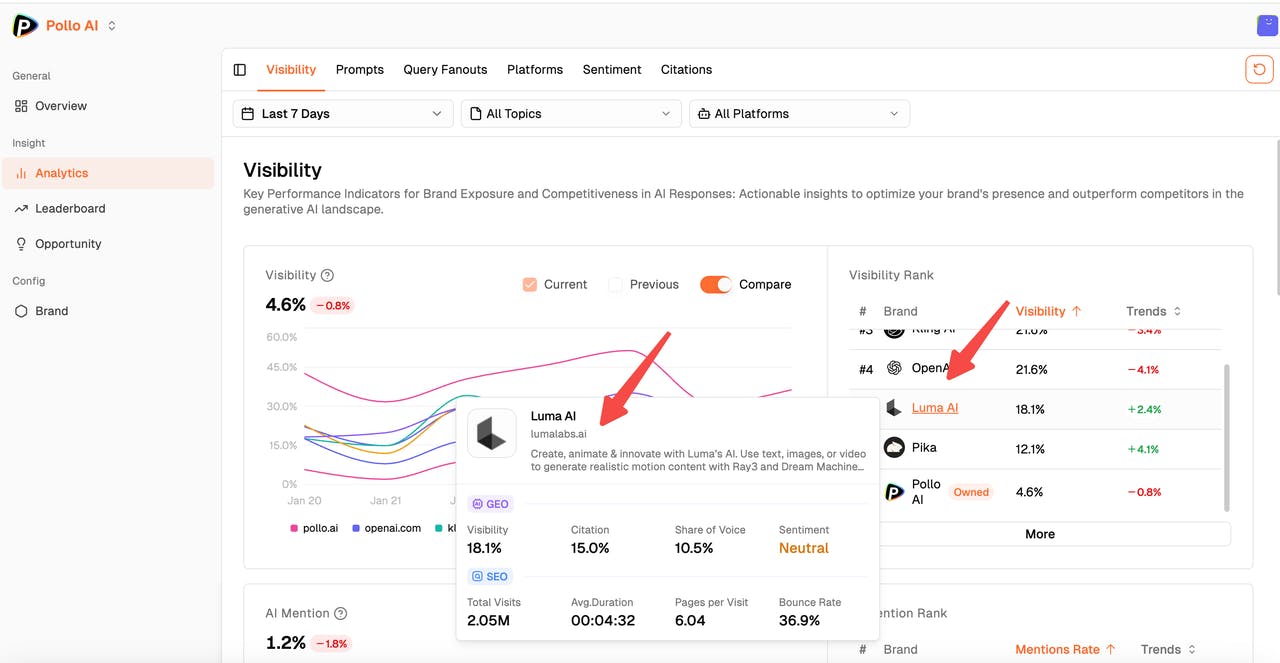
Task: Select Analytics in the sidebar
Action: coord(107,173)
